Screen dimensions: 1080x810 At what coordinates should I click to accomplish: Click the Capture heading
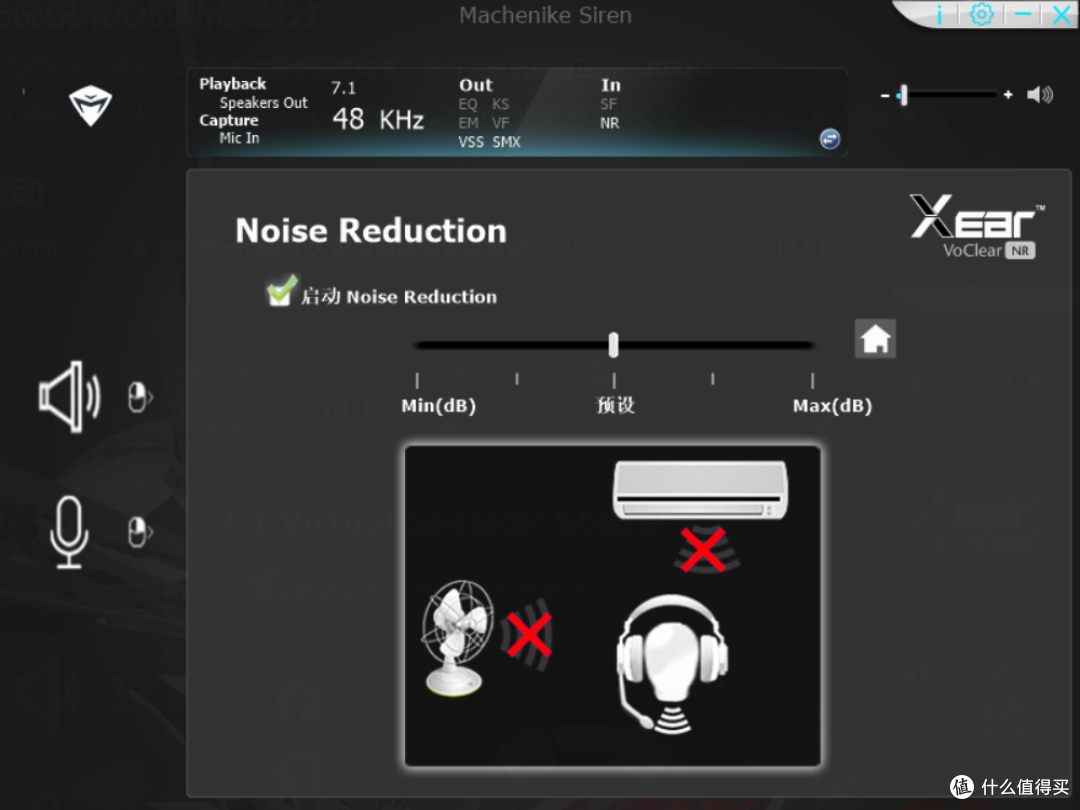[229, 121]
